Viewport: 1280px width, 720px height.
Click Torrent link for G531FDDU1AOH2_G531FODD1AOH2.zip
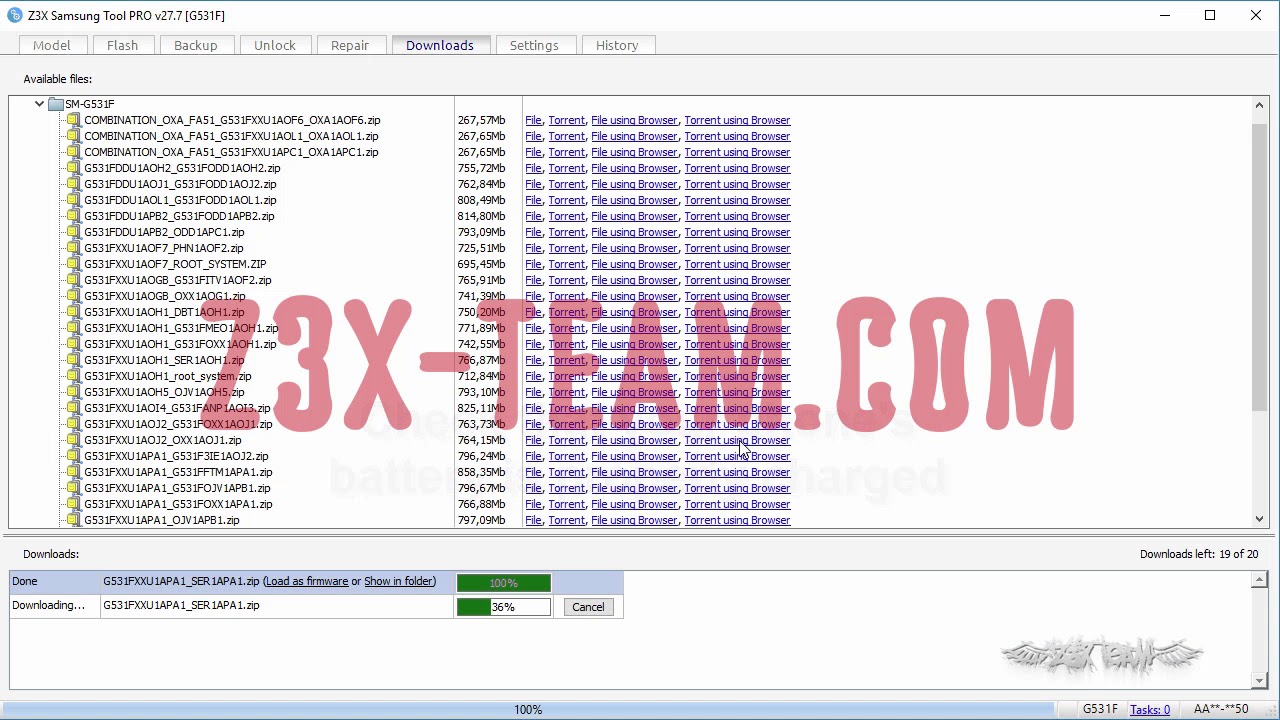coord(566,168)
